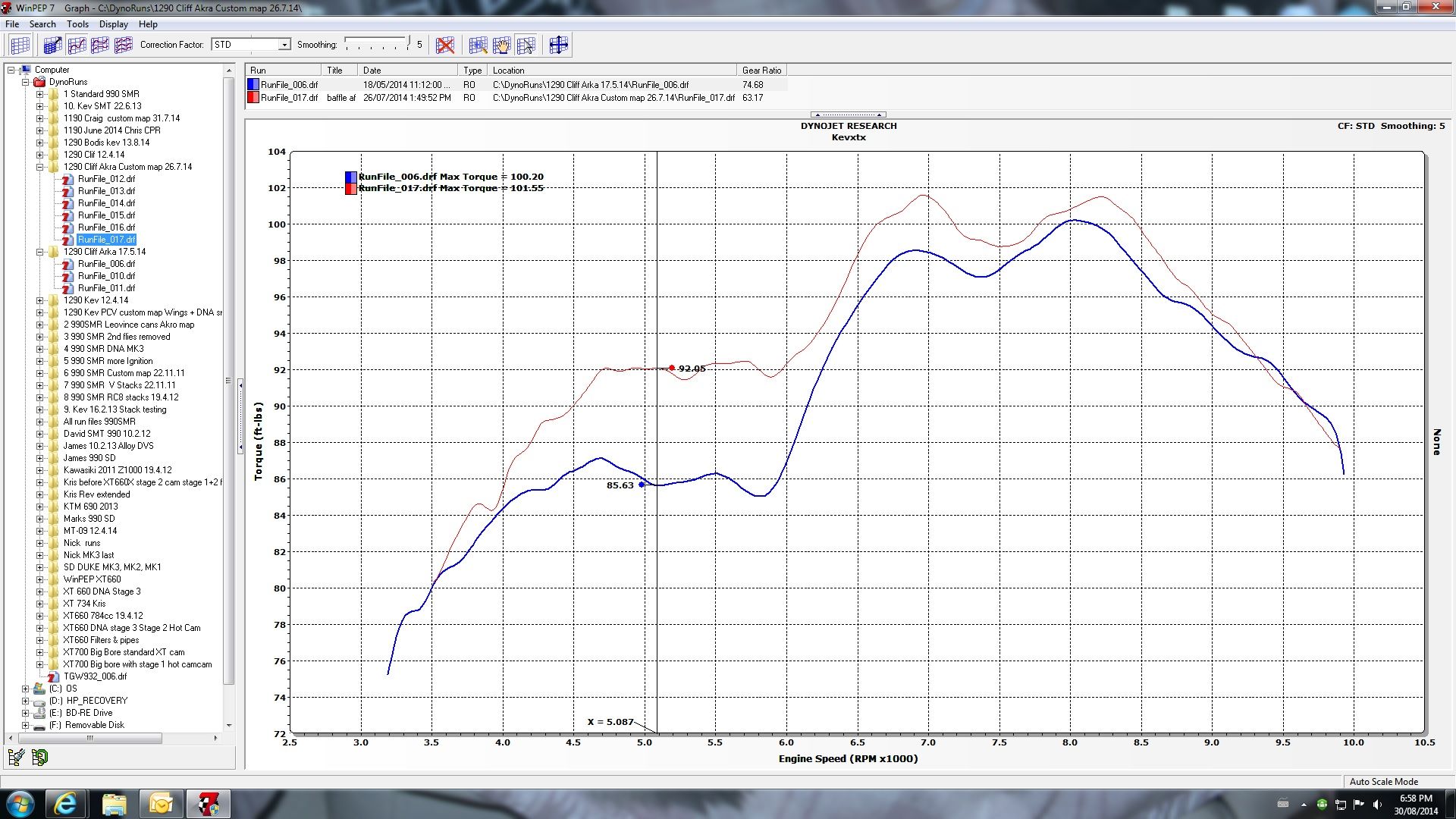This screenshot has height=819, width=1456.
Task: Click the run list collapse handle above graph
Action: pyautogui.click(x=849, y=115)
